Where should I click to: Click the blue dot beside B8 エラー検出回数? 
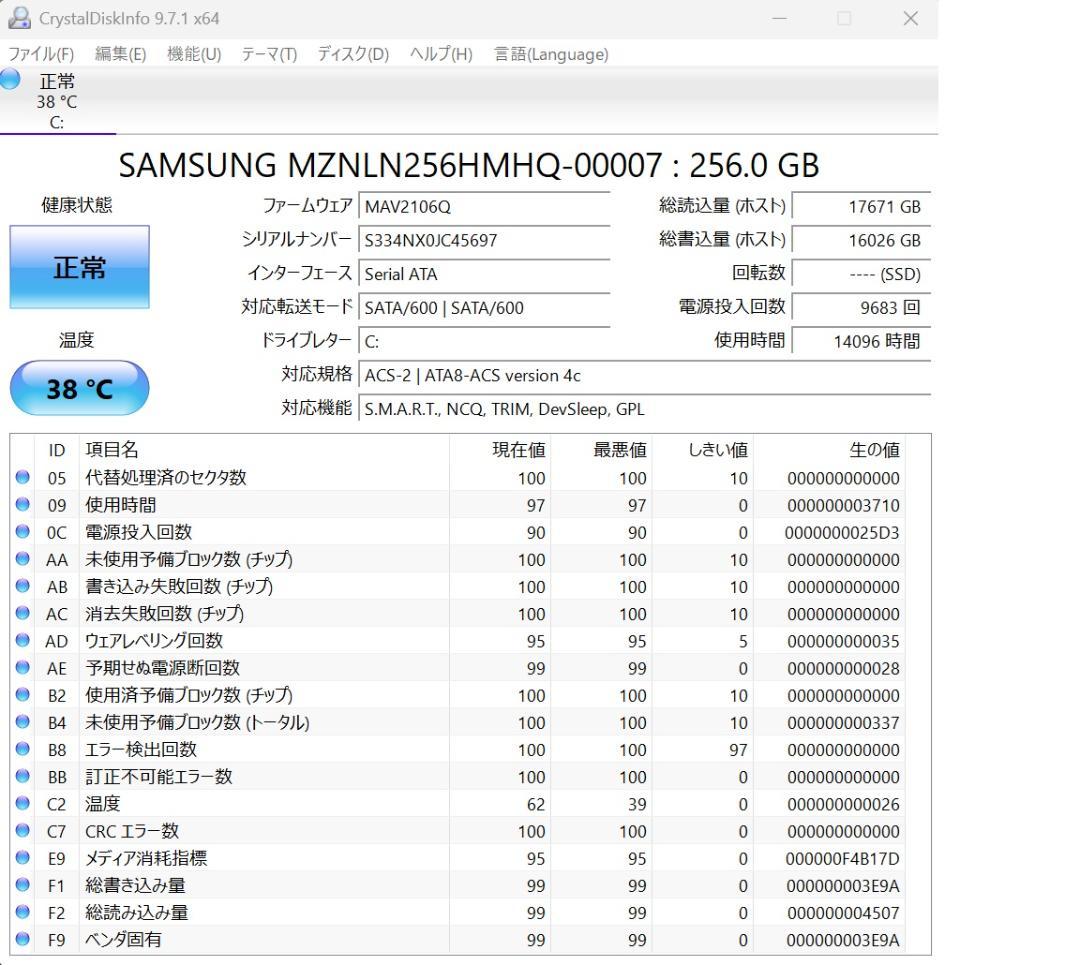23,750
